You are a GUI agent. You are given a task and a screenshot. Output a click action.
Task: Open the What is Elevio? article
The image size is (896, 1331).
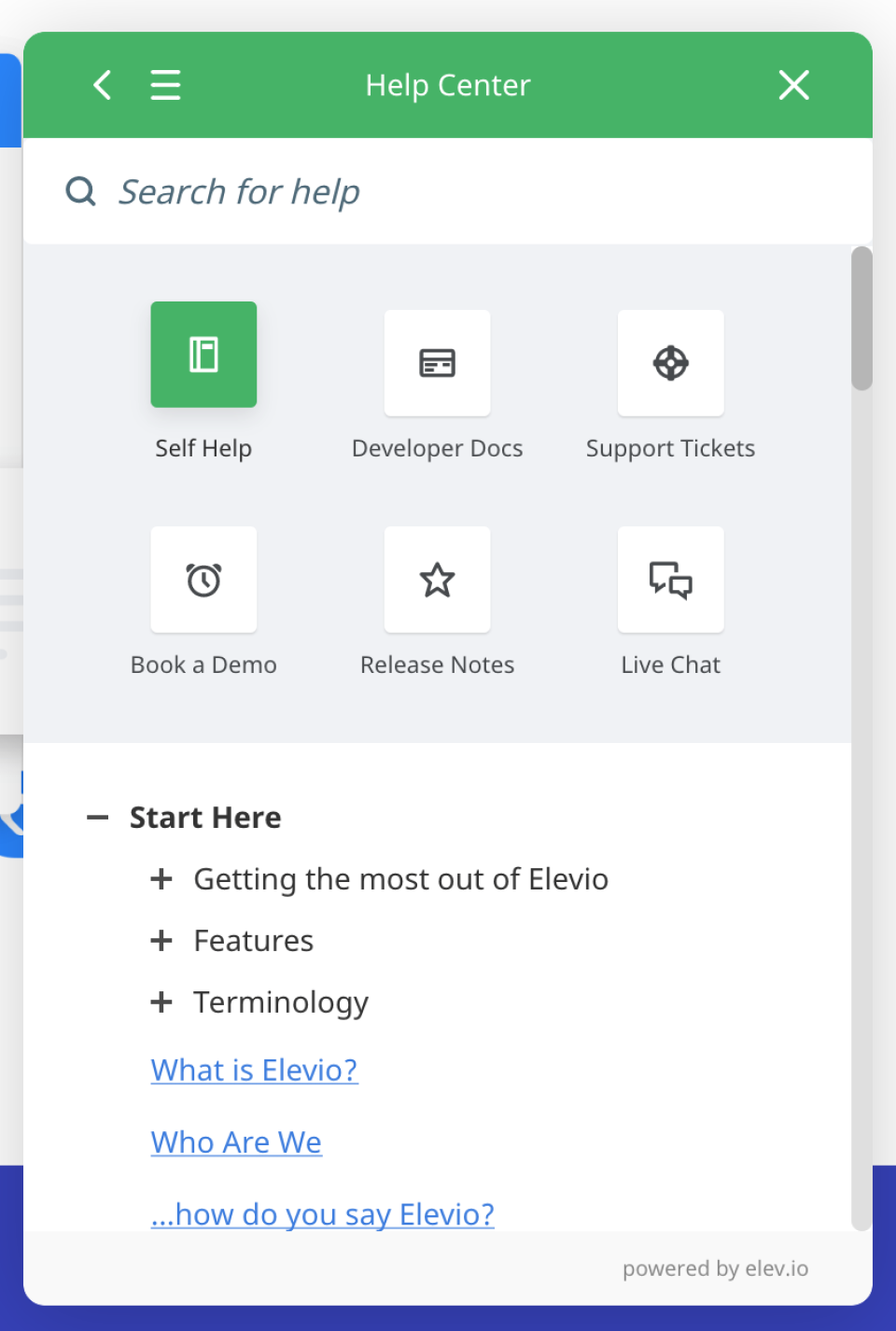254,1069
